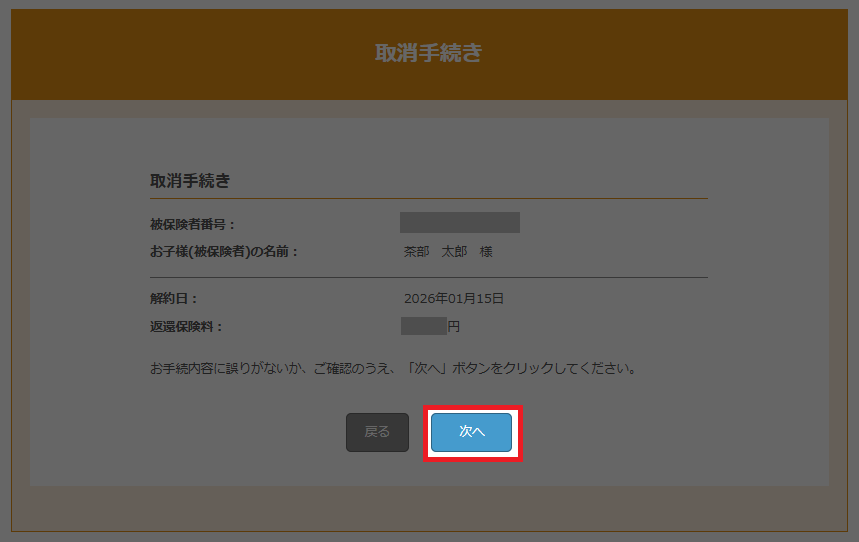This screenshot has width=859, height=542.
Task: Click the surname 茶部 in the name value
Action: click(416, 252)
